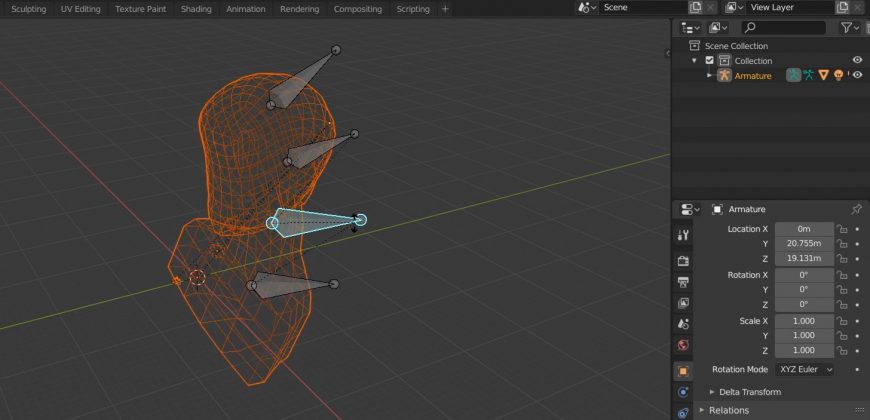Viewport: 870px width, 420px height.
Task: Switch to the Scripting workspace tab
Action: coord(413,9)
